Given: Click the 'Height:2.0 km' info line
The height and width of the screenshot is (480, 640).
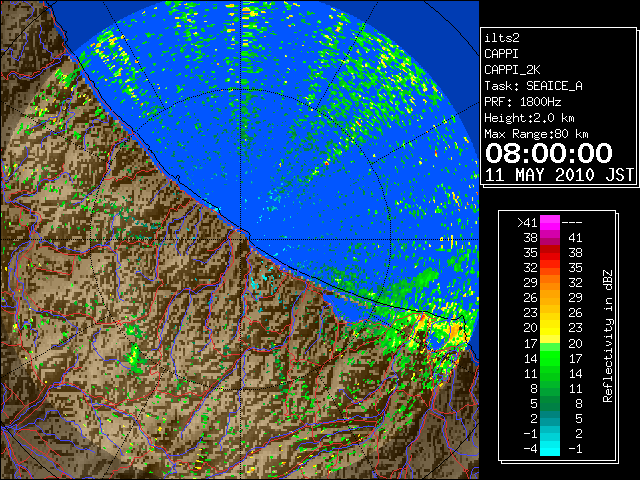Looking at the screenshot, I should pyautogui.click(x=529, y=118).
